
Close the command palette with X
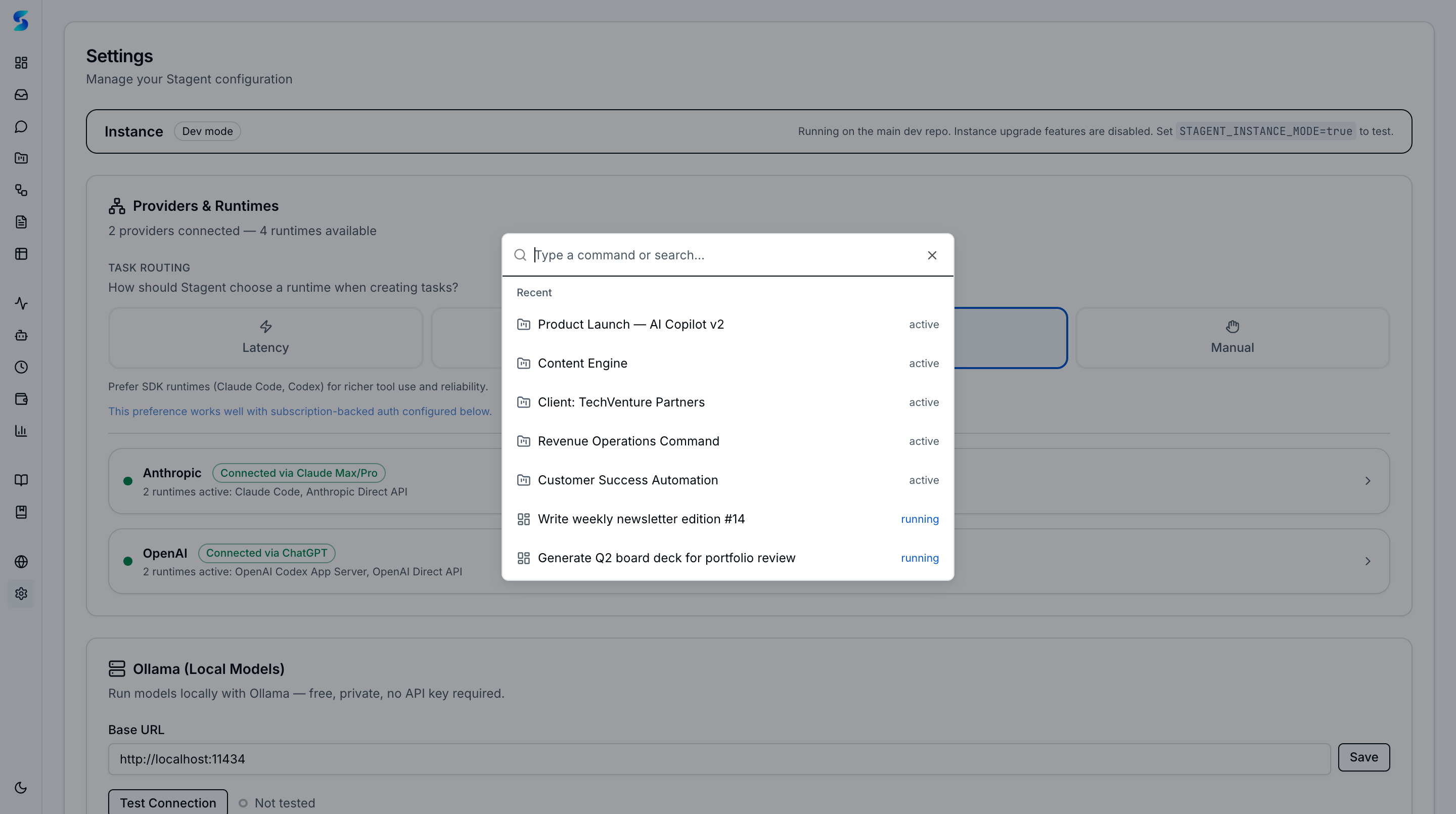932,255
